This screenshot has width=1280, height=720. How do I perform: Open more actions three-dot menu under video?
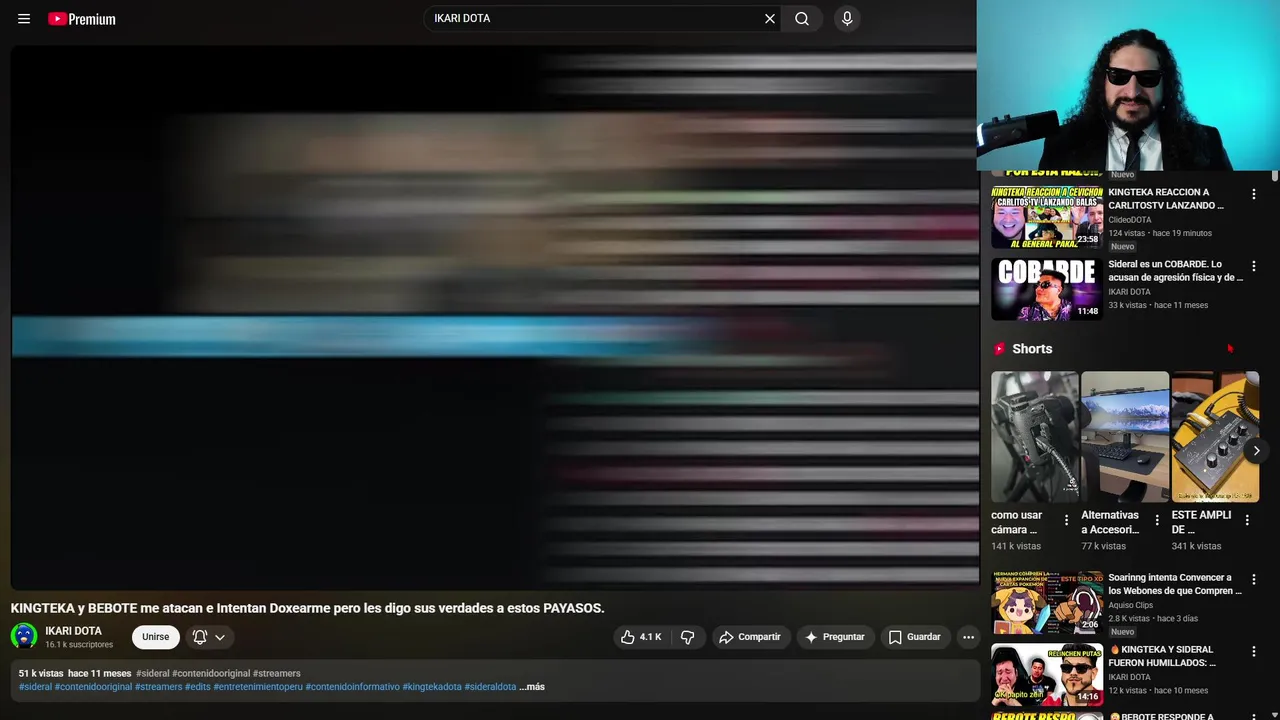(968, 637)
